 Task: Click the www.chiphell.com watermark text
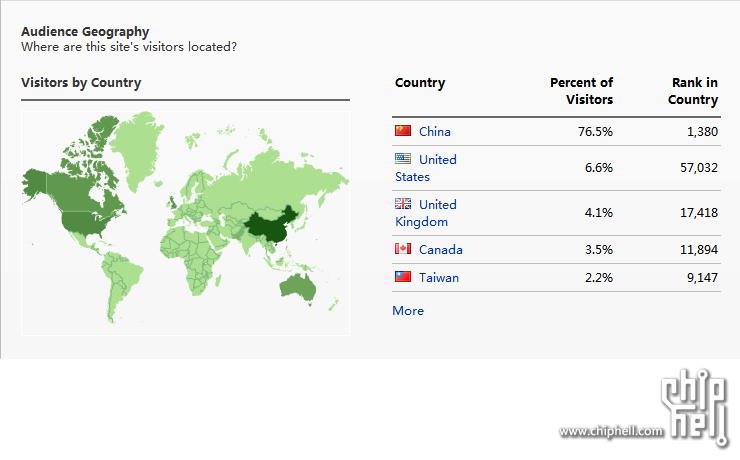pyautogui.click(x=611, y=431)
